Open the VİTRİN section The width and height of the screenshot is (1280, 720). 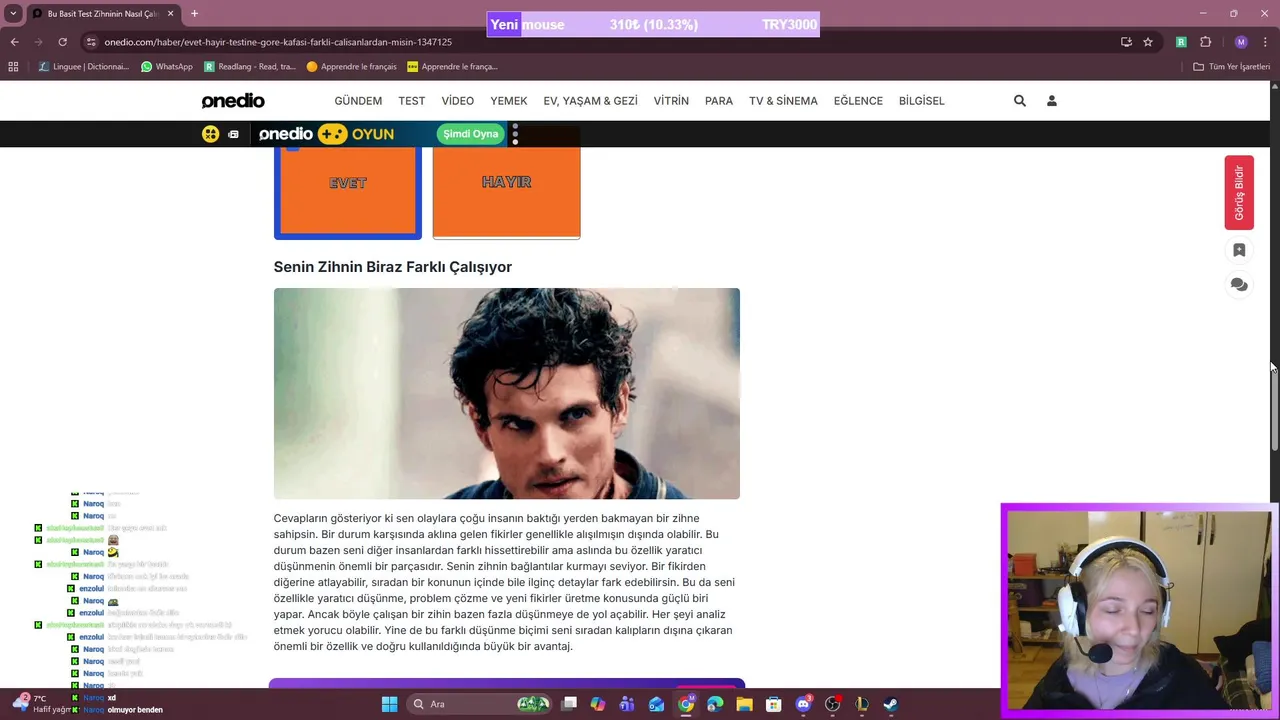coord(671,101)
